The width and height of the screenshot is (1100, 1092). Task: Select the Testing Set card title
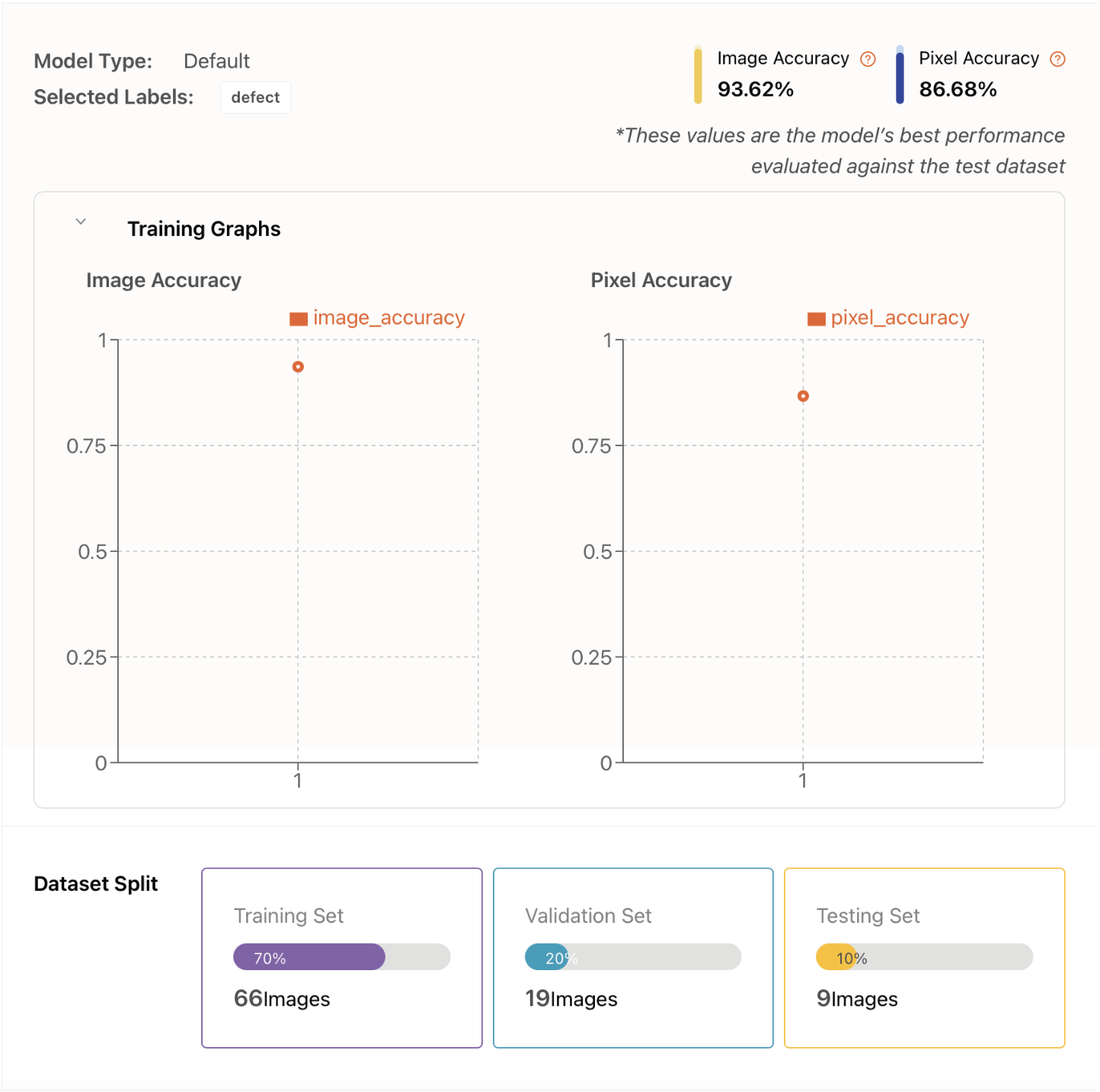868,915
